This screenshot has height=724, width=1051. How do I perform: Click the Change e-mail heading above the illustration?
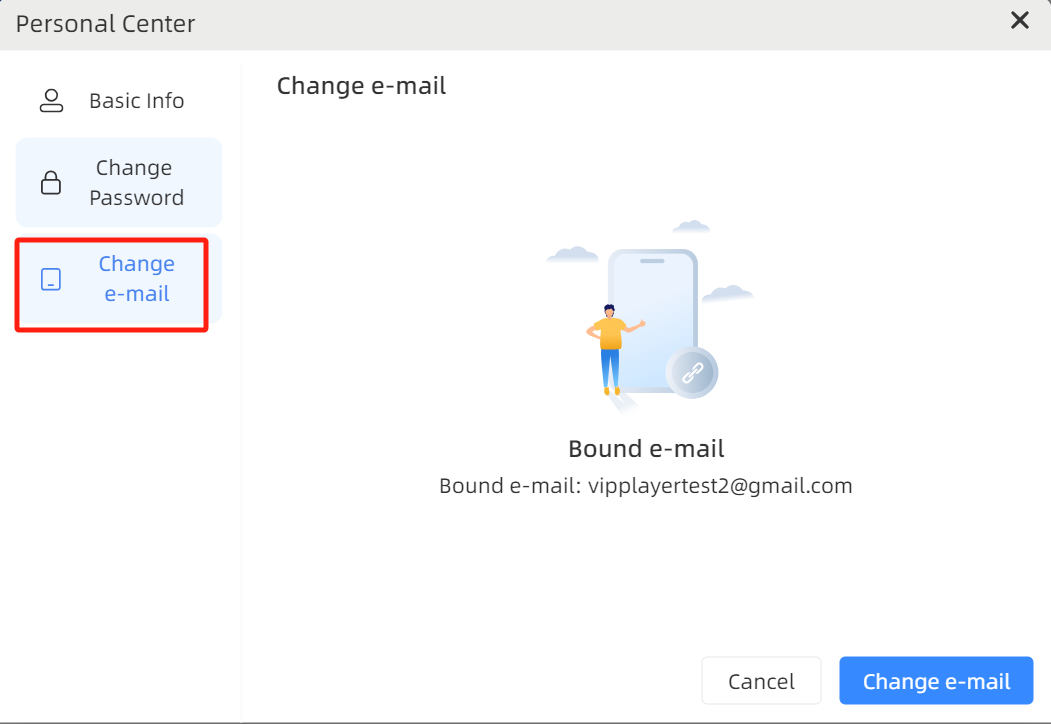[x=361, y=86]
